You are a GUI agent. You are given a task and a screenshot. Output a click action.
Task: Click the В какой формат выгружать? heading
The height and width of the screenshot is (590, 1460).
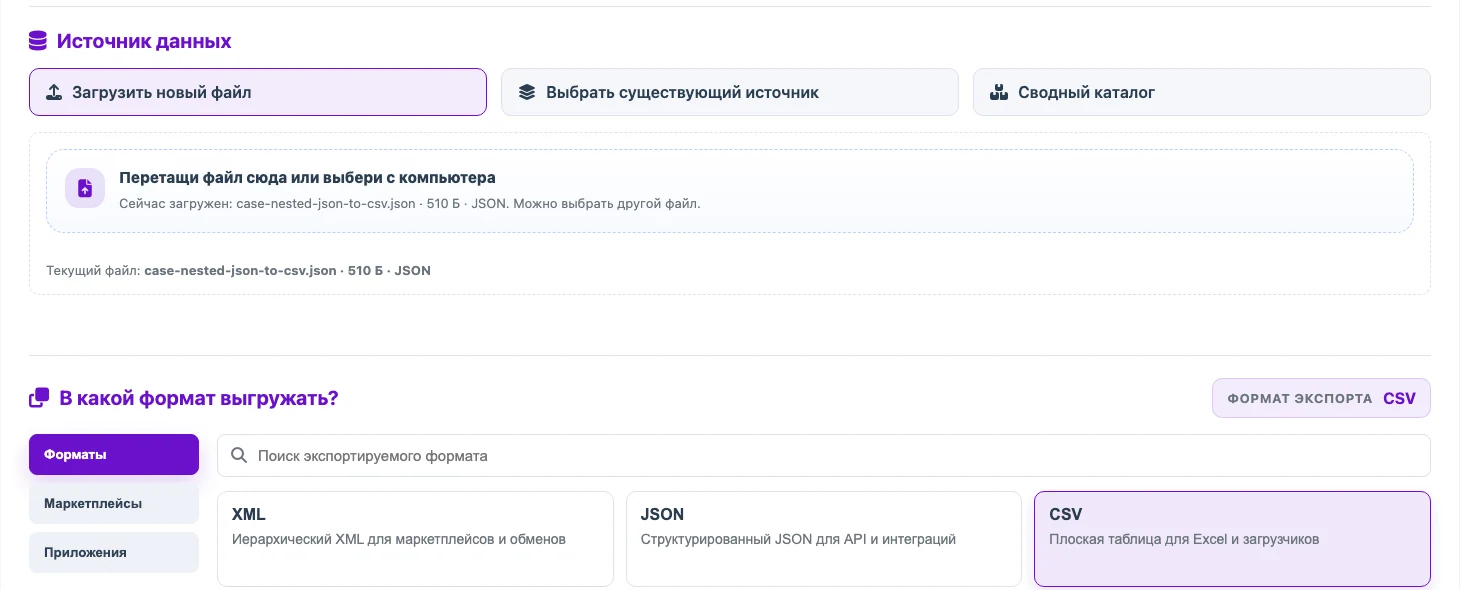pyautogui.click(x=199, y=398)
